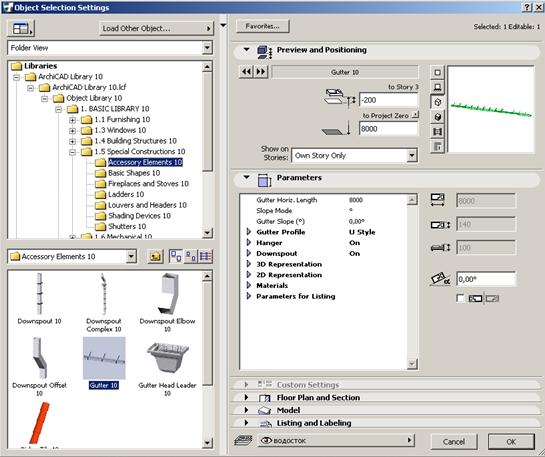Screen dimensions: 545x457
Task: Toggle layer visibility eye icon for водосток
Action: tap(266, 441)
